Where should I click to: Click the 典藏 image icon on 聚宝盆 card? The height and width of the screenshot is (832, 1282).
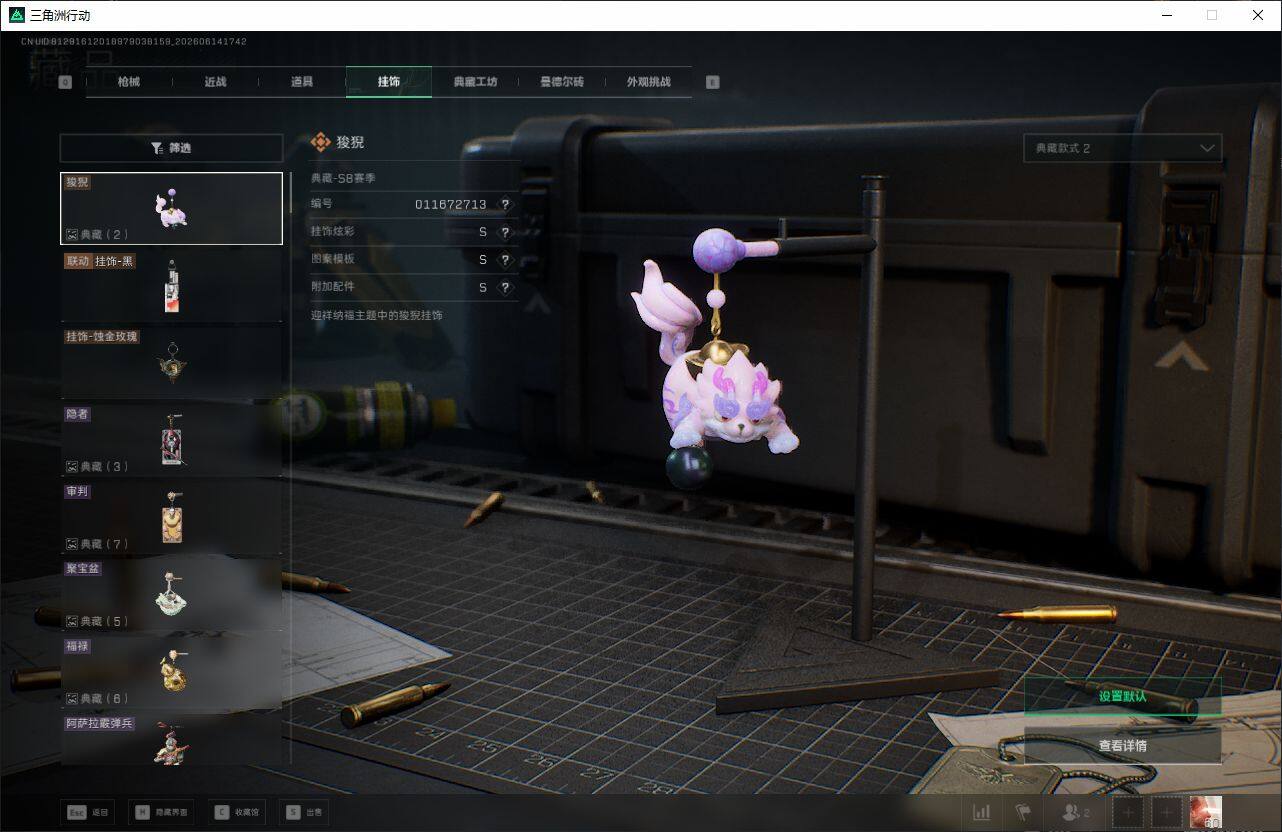72,621
